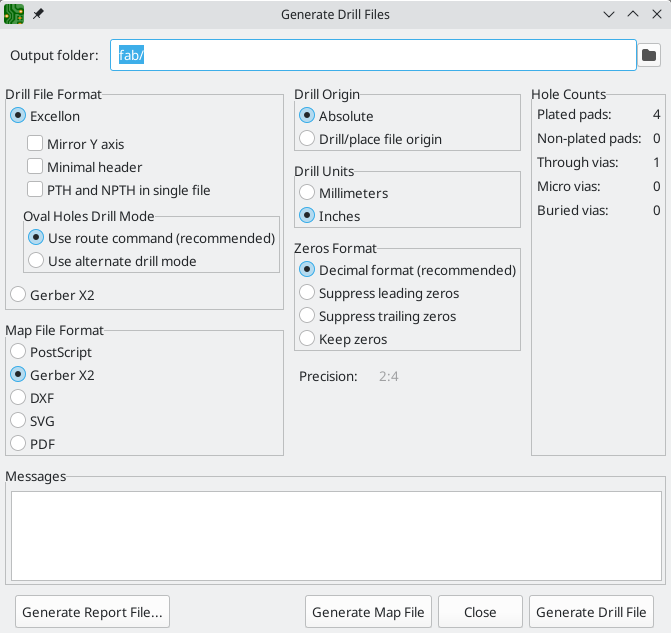Select Use route command (recommended)

click(x=151, y=238)
